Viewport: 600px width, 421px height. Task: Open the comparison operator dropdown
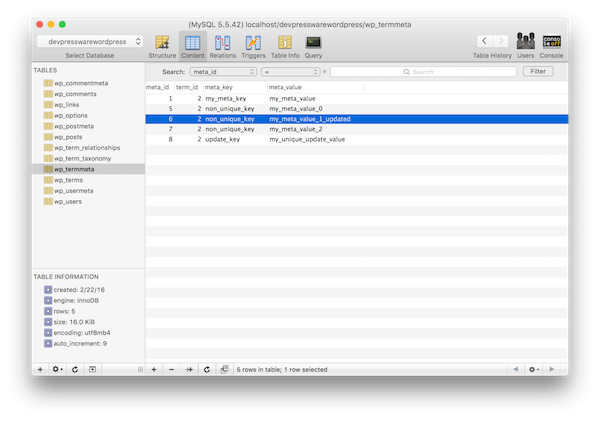coord(290,72)
